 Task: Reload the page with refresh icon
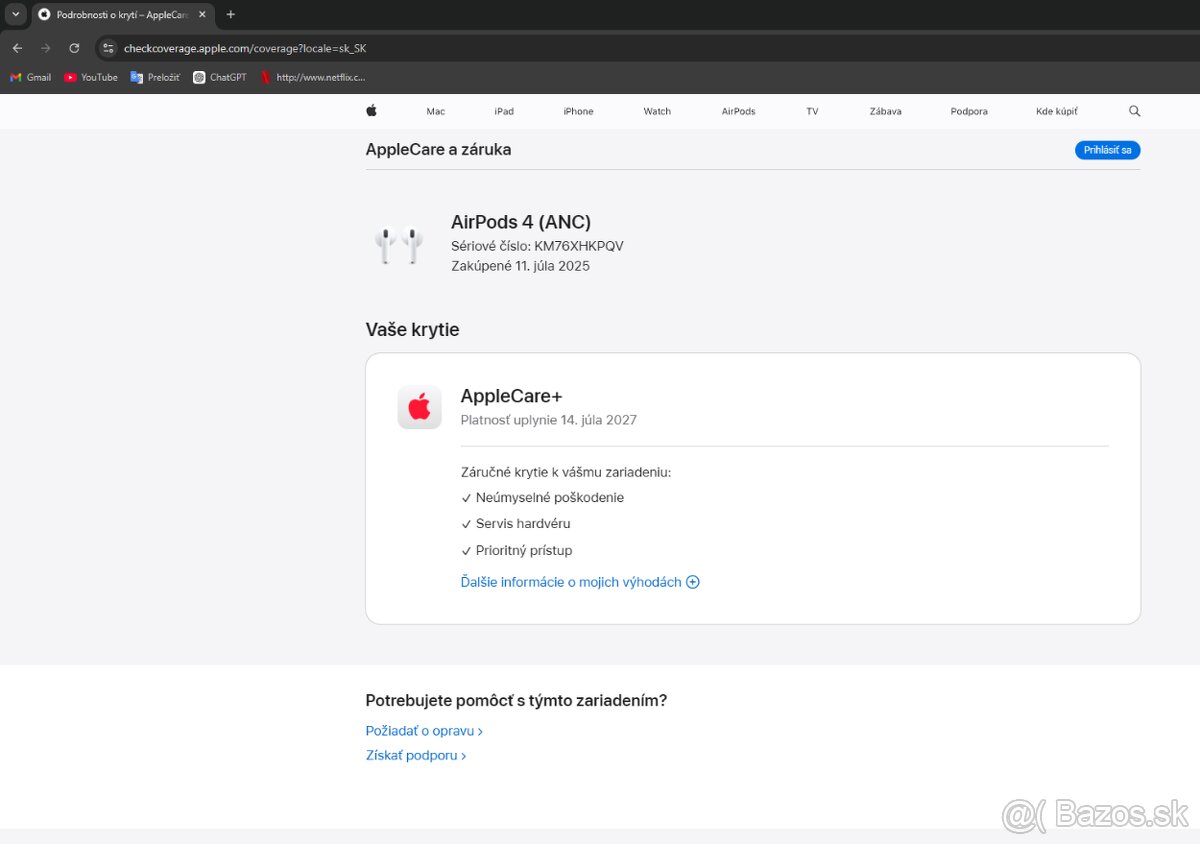[74, 48]
